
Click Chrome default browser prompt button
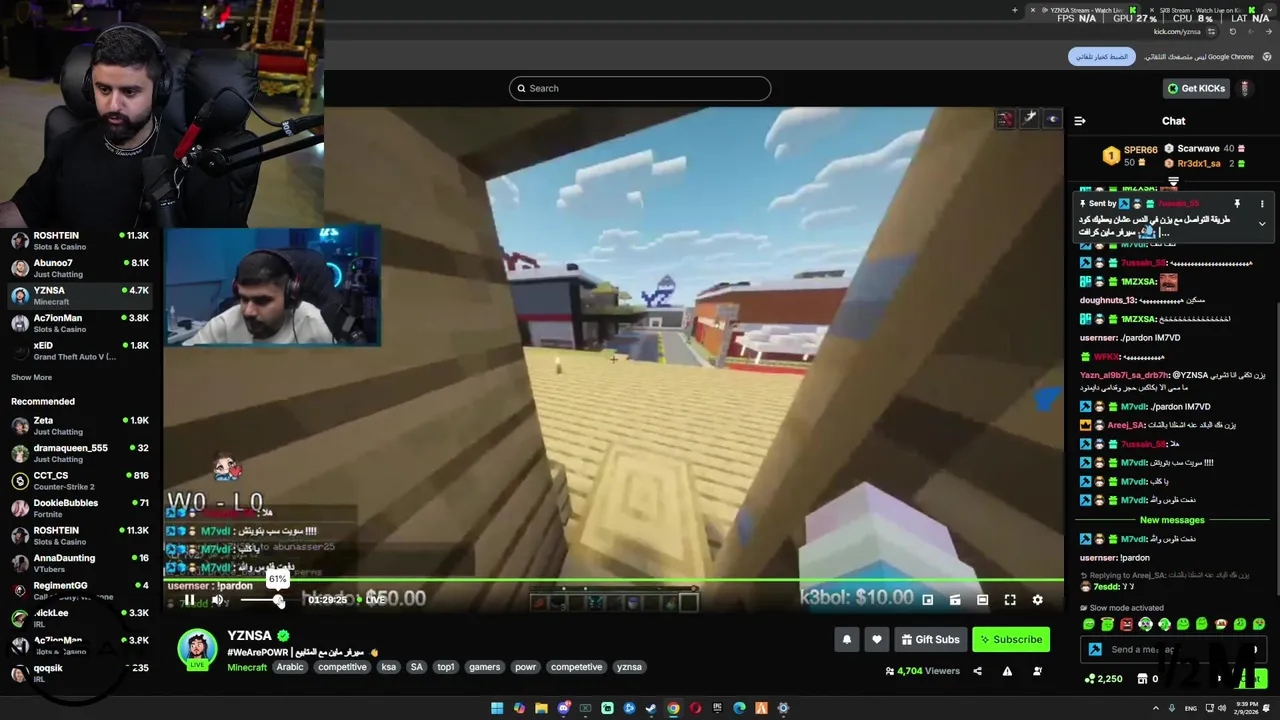tap(1101, 57)
